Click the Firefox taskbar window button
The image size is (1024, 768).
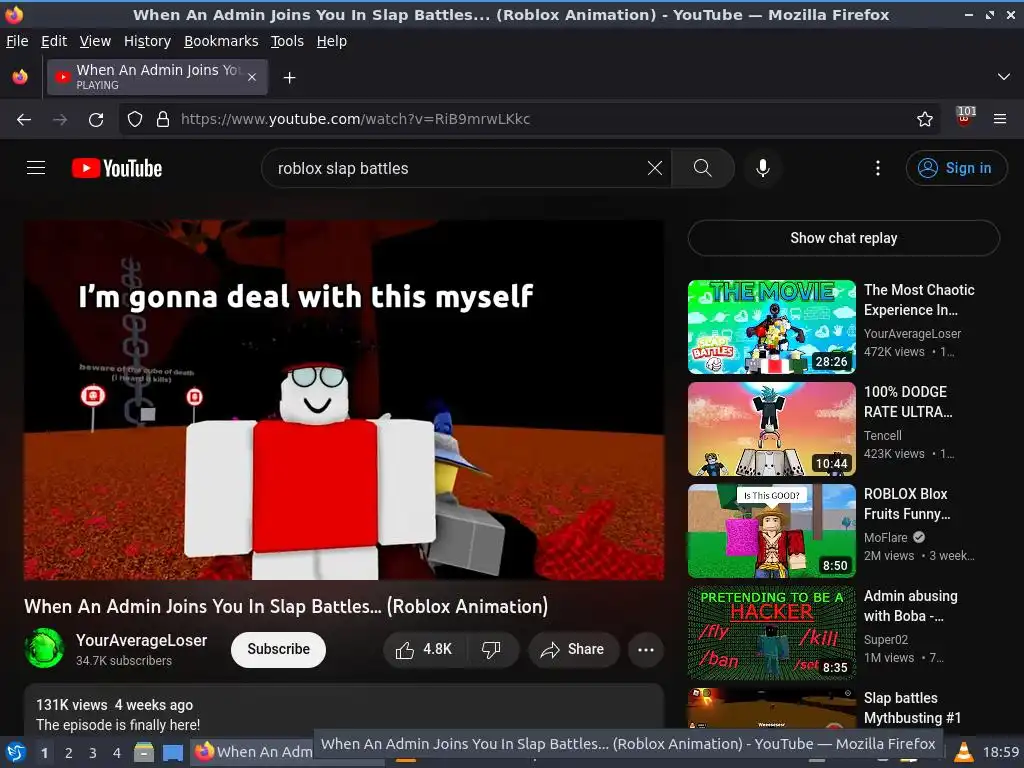point(253,752)
